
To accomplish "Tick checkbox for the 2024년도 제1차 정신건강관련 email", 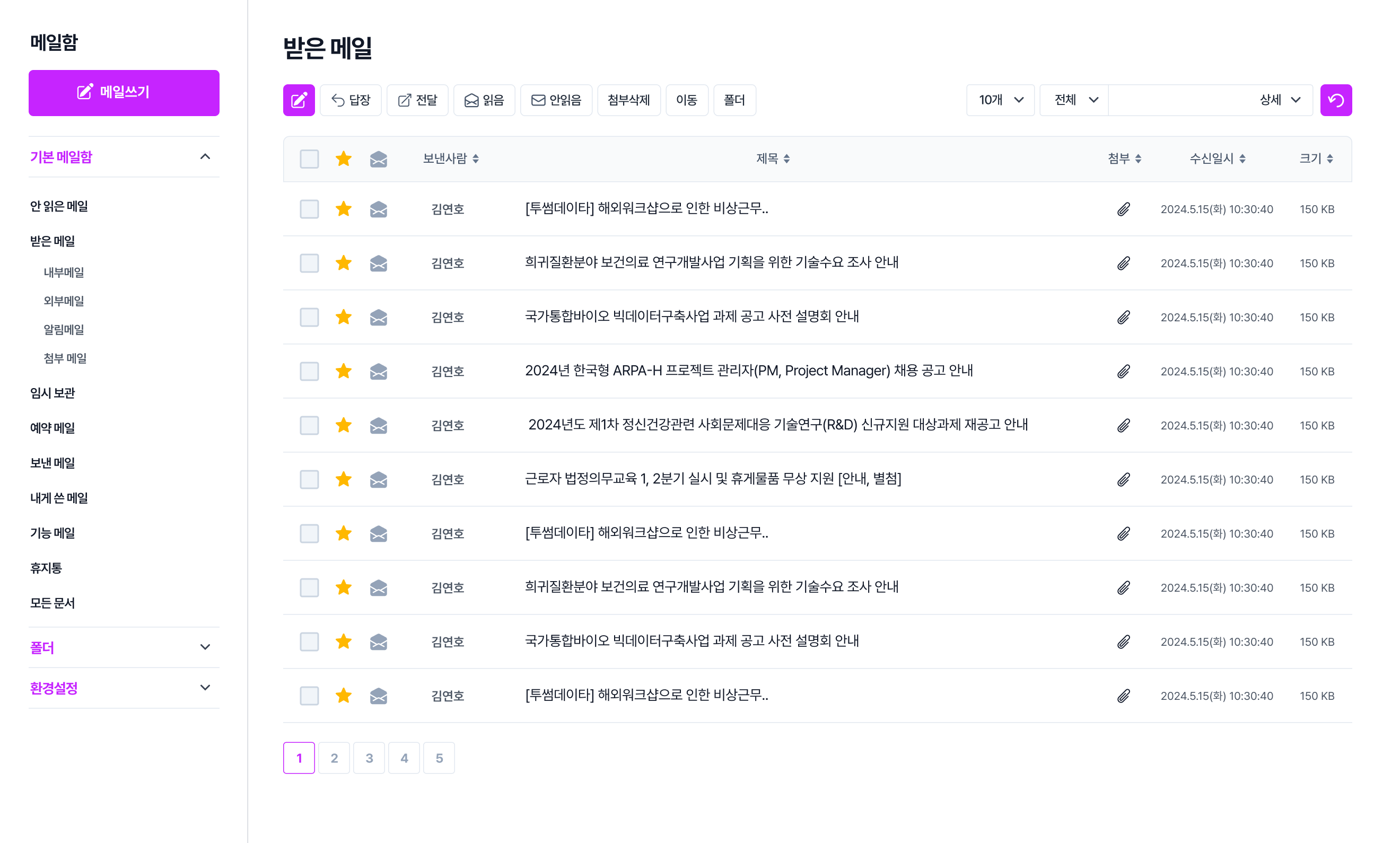I will click(309, 425).
